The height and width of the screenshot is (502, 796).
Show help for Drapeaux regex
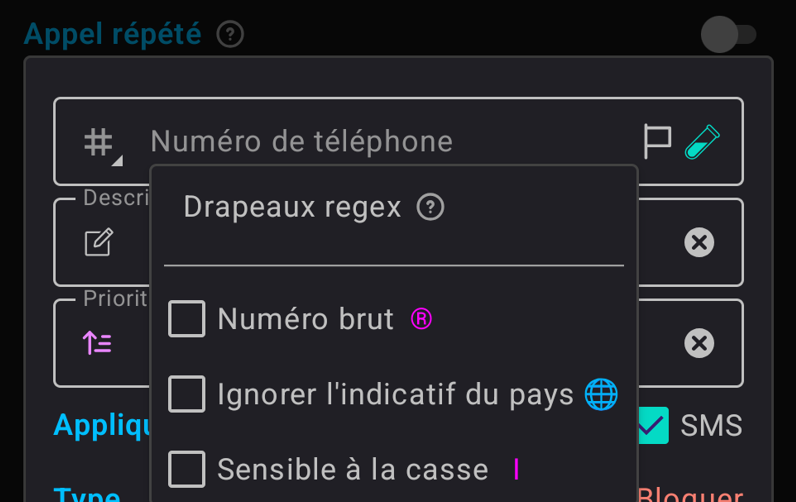click(430, 208)
